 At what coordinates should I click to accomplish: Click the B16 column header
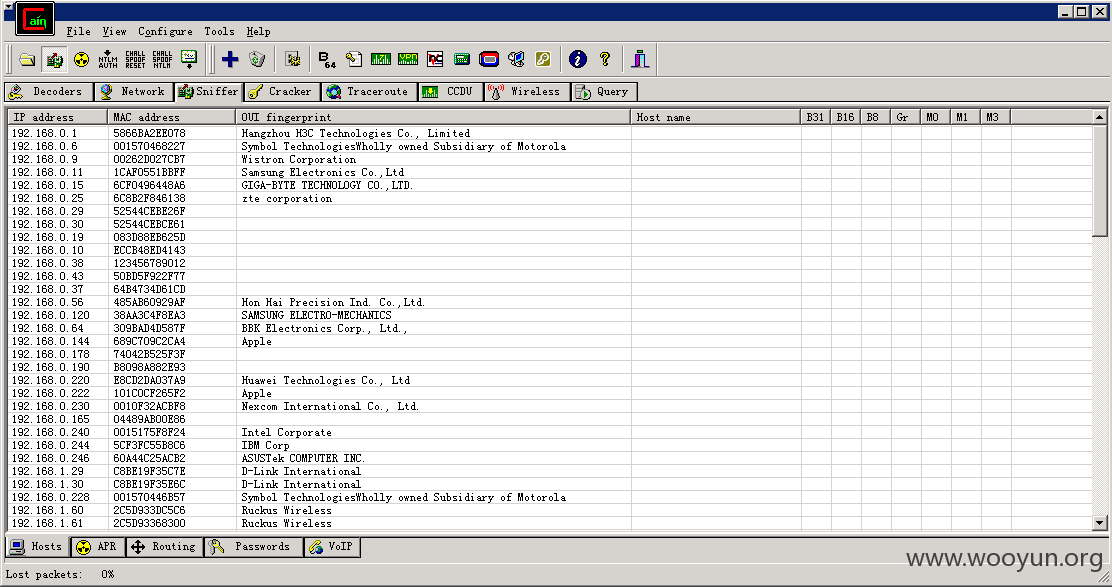coord(845,117)
